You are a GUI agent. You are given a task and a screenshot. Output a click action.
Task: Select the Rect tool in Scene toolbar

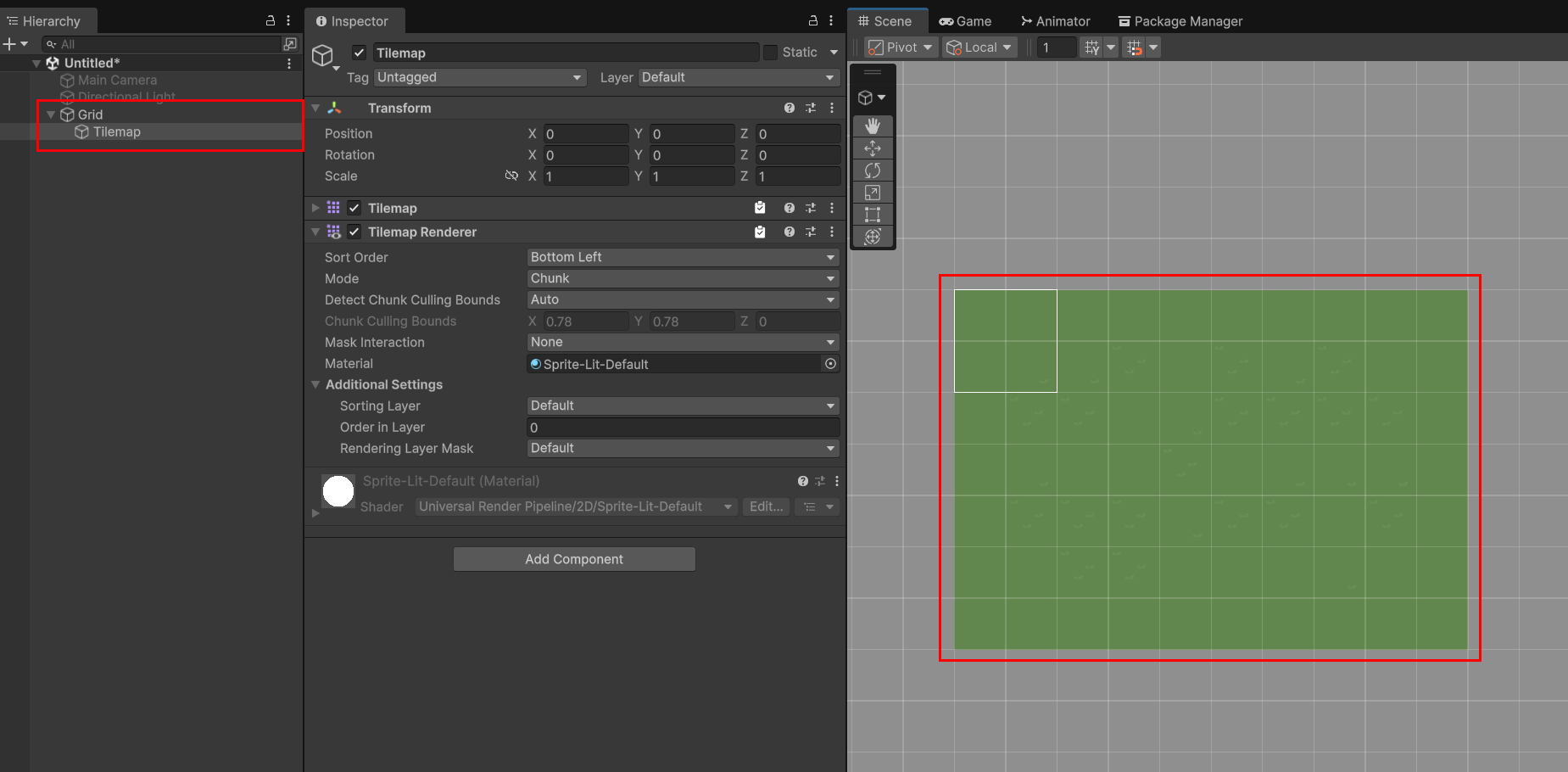[x=873, y=215]
